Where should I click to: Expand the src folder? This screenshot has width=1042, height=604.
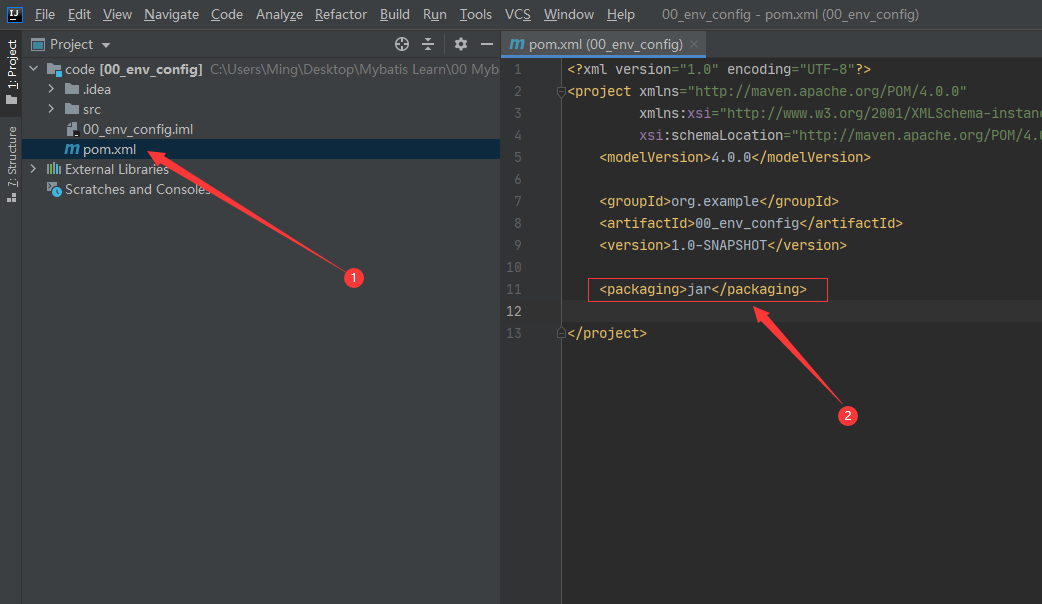click(51, 108)
